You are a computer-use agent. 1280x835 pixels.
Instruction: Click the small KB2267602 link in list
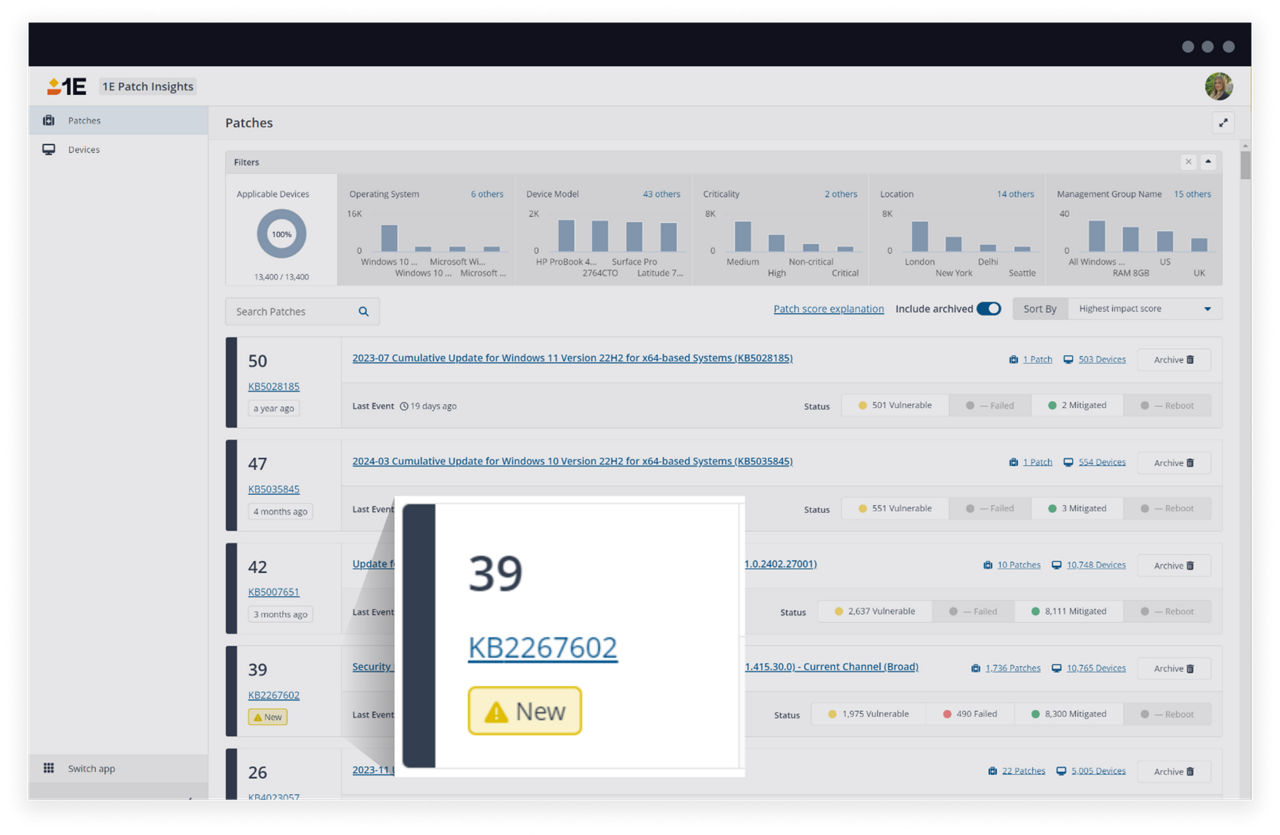pos(274,695)
